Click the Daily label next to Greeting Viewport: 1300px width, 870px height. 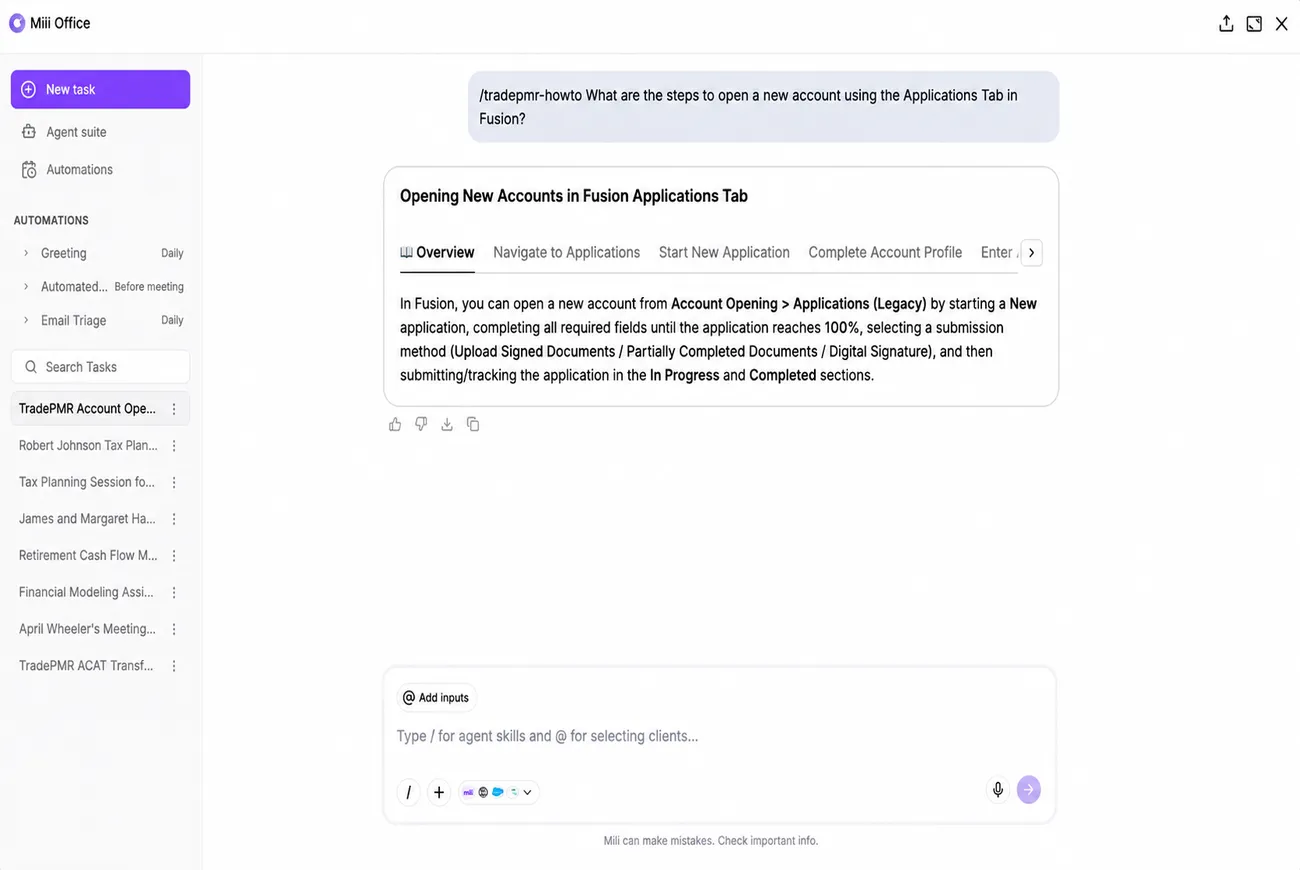(172, 253)
